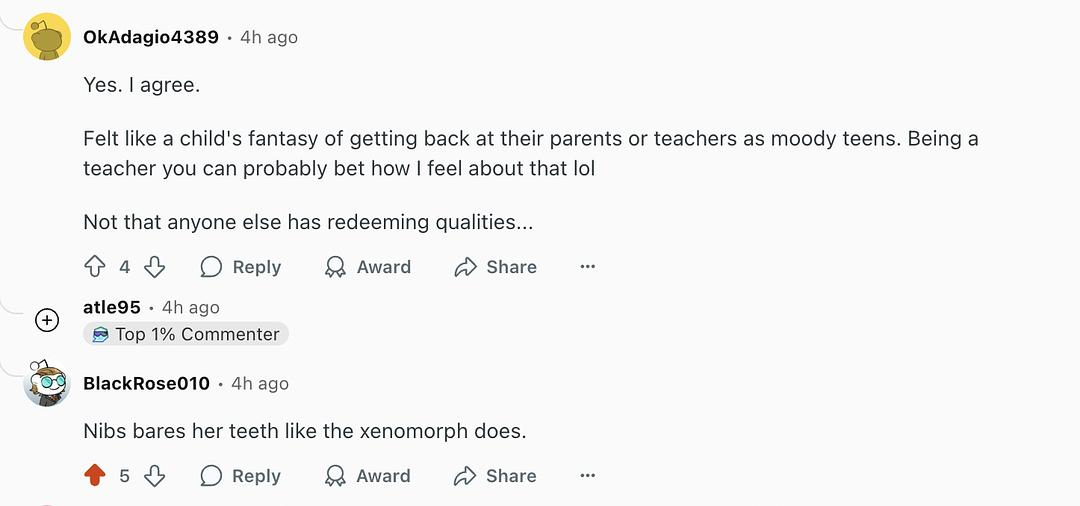Click OkAdagio4389's yellow avatar

(47, 38)
